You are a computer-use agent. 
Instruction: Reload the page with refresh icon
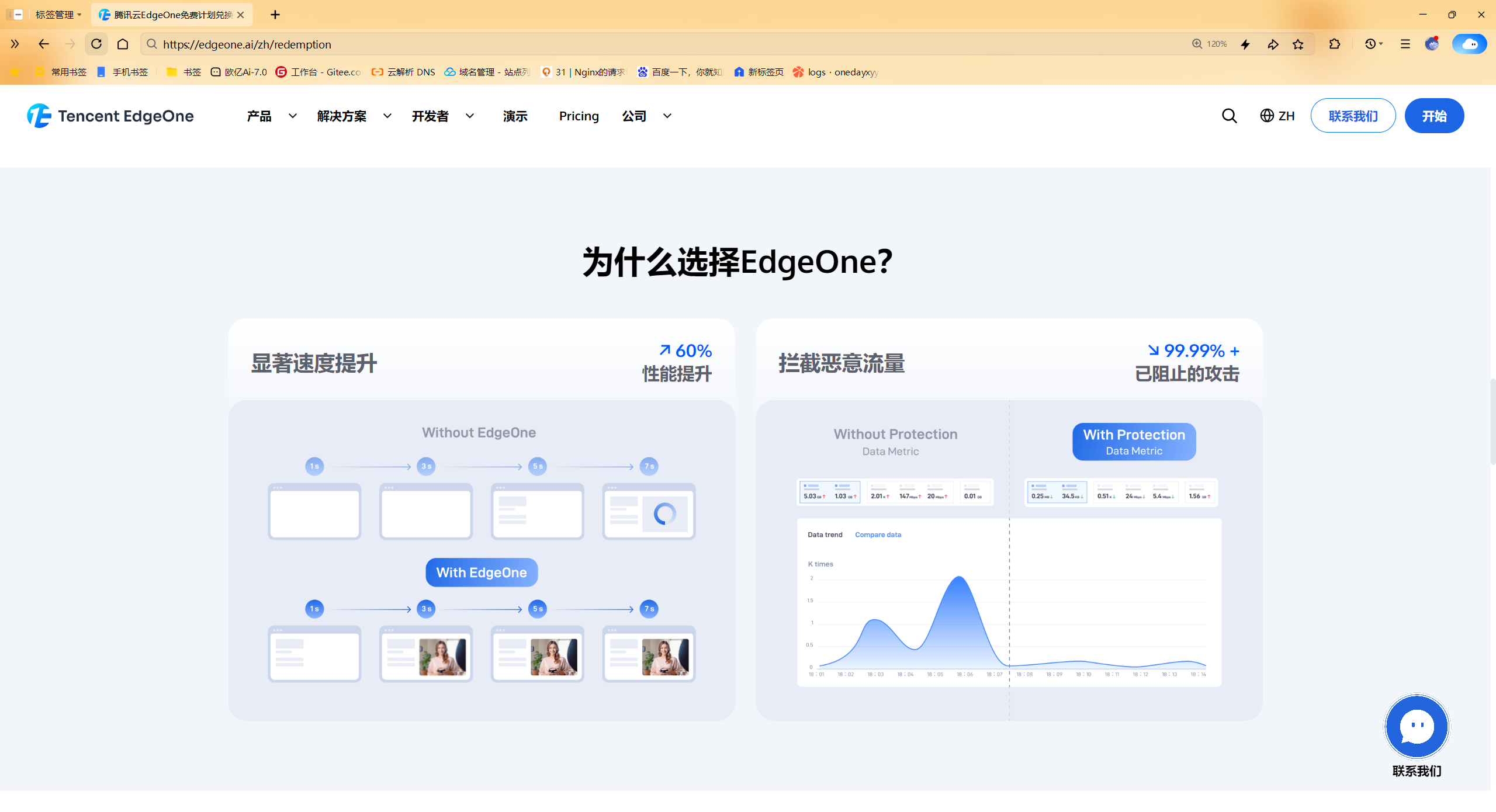[96, 44]
